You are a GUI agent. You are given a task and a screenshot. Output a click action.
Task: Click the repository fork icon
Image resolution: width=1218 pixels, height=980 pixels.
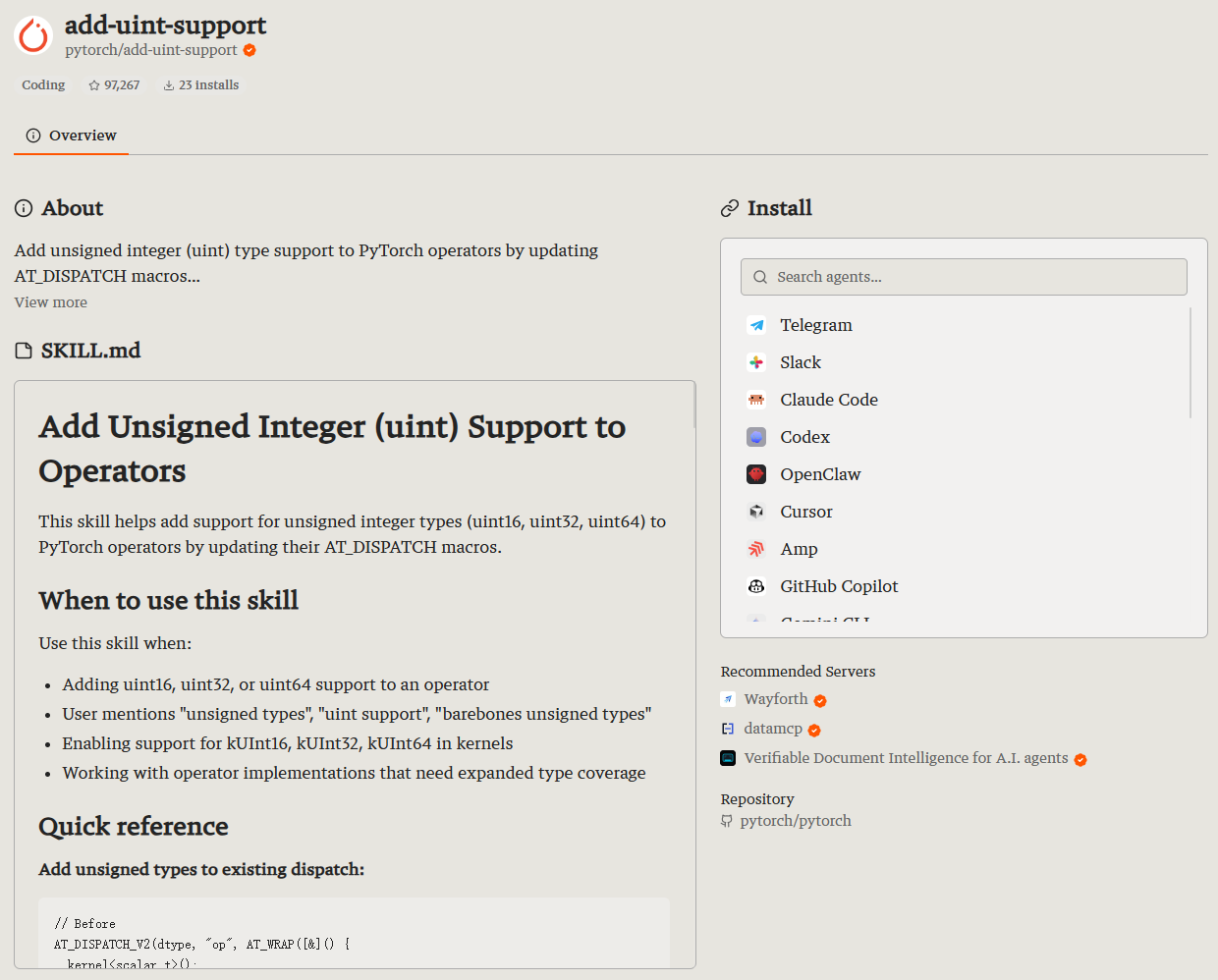pos(727,821)
